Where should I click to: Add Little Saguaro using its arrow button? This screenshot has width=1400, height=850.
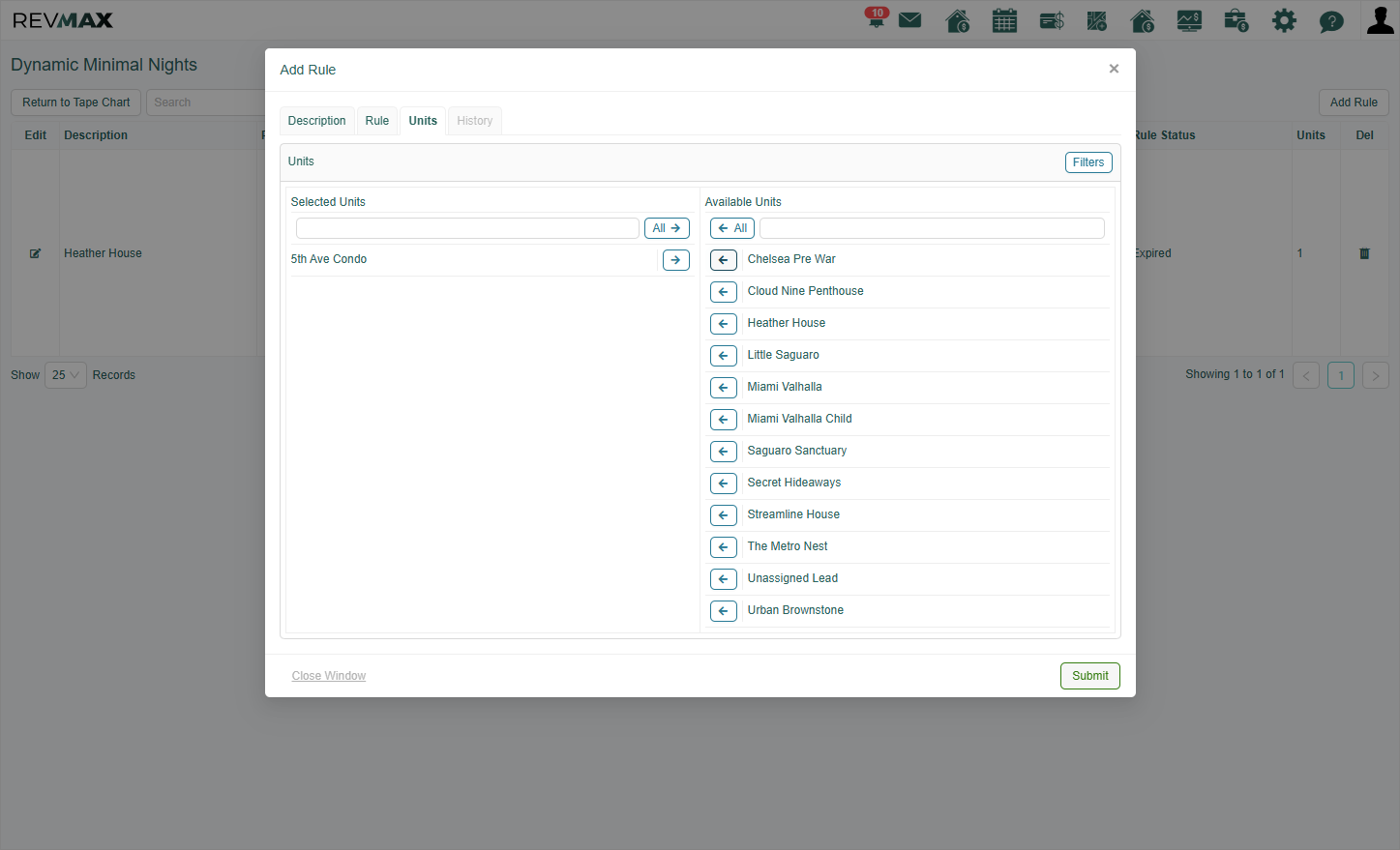point(723,355)
